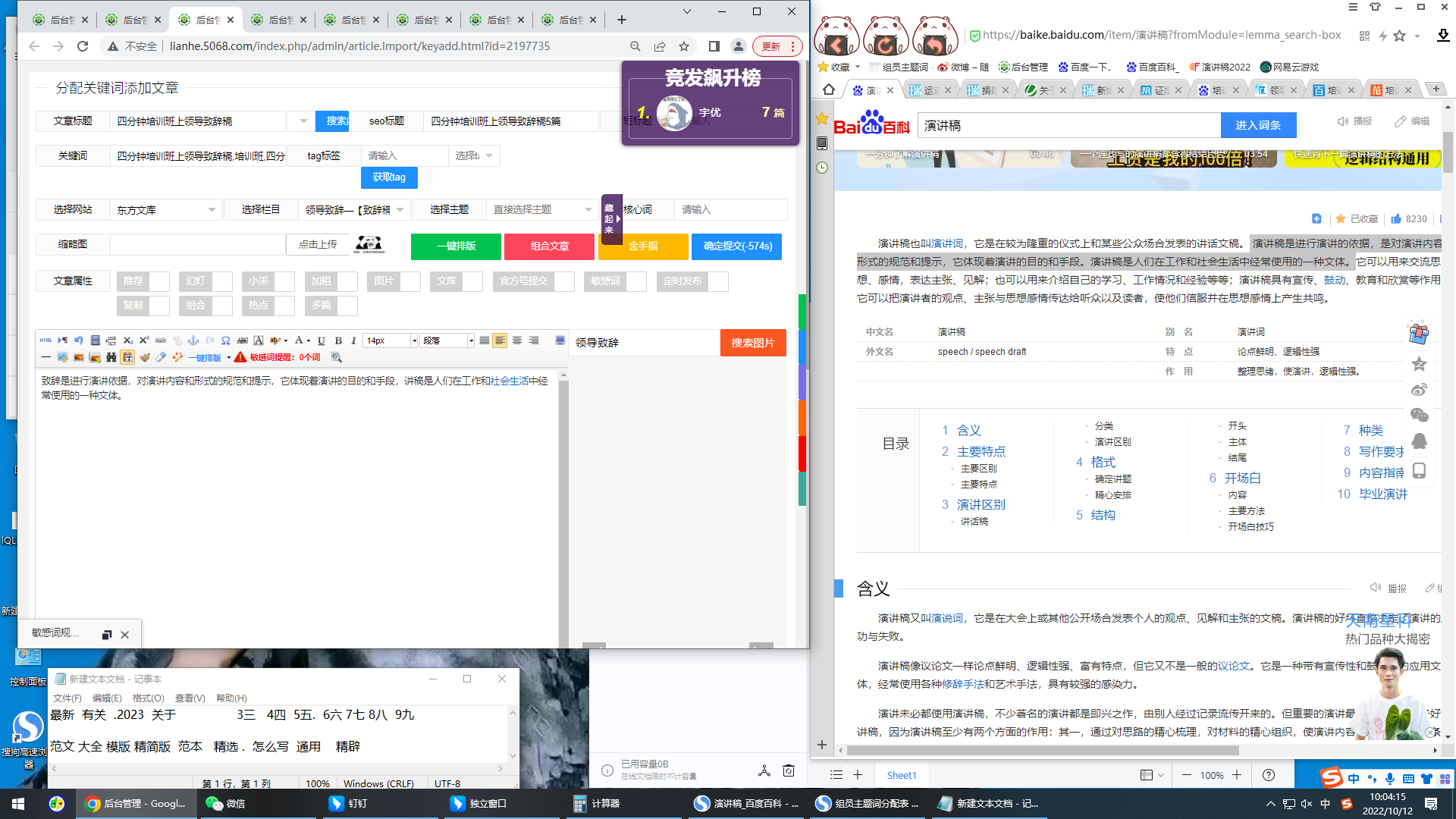Insert a special character with the Omega icon
The height and width of the screenshot is (819, 1456).
(225, 340)
